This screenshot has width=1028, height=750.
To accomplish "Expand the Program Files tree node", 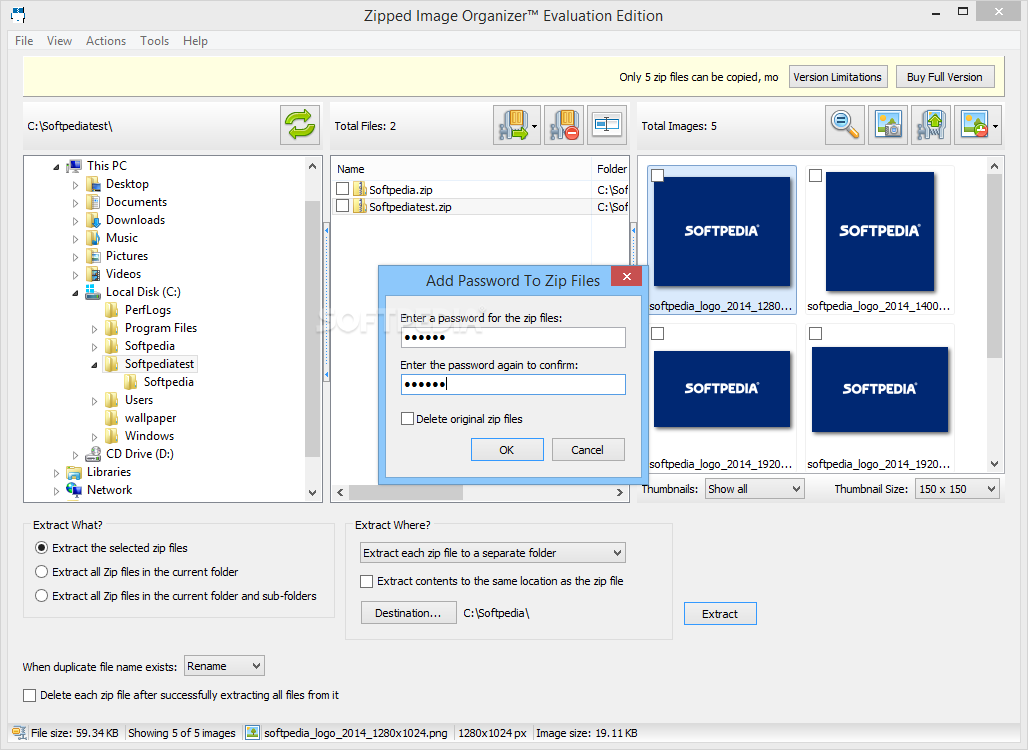I will [x=94, y=329].
